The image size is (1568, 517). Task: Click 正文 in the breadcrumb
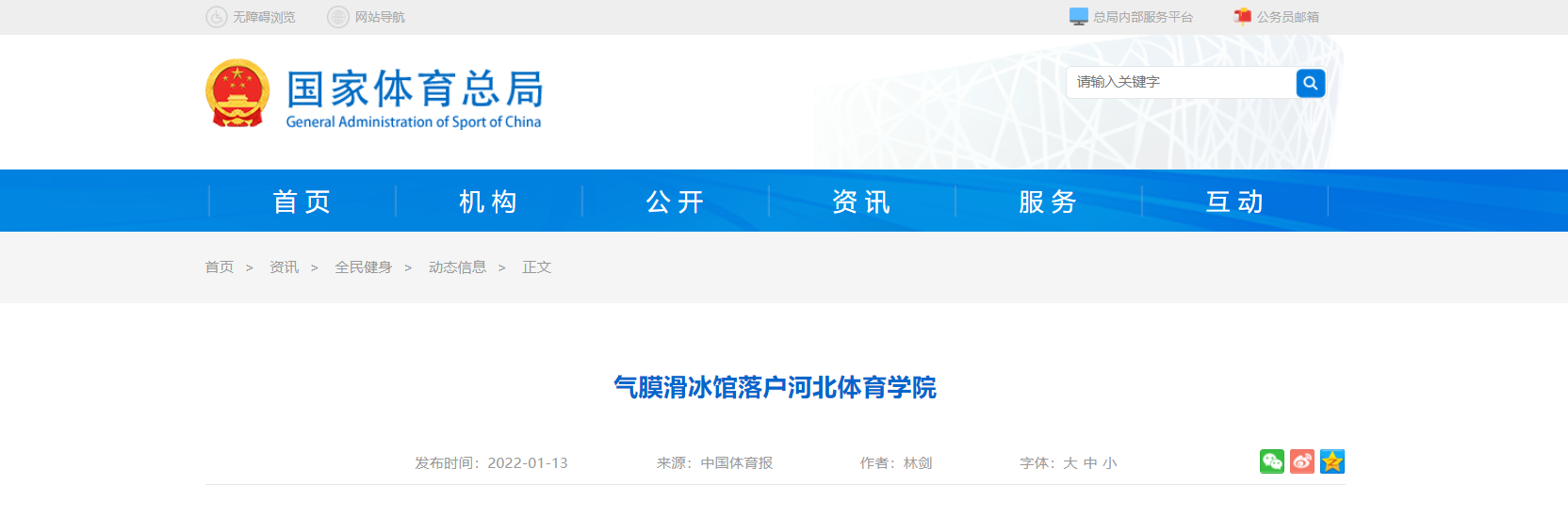pyautogui.click(x=537, y=267)
